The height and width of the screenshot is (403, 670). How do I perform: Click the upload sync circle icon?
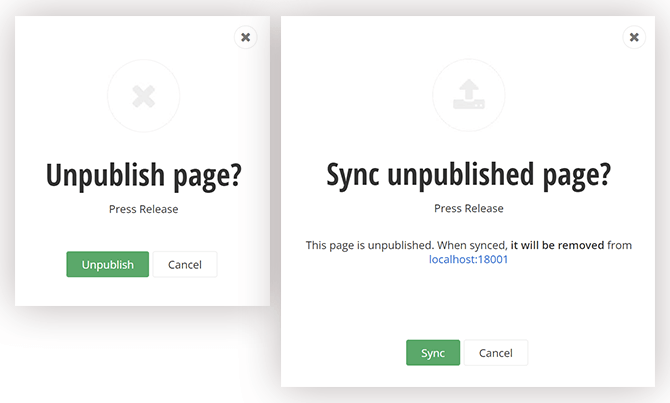click(x=468, y=97)
